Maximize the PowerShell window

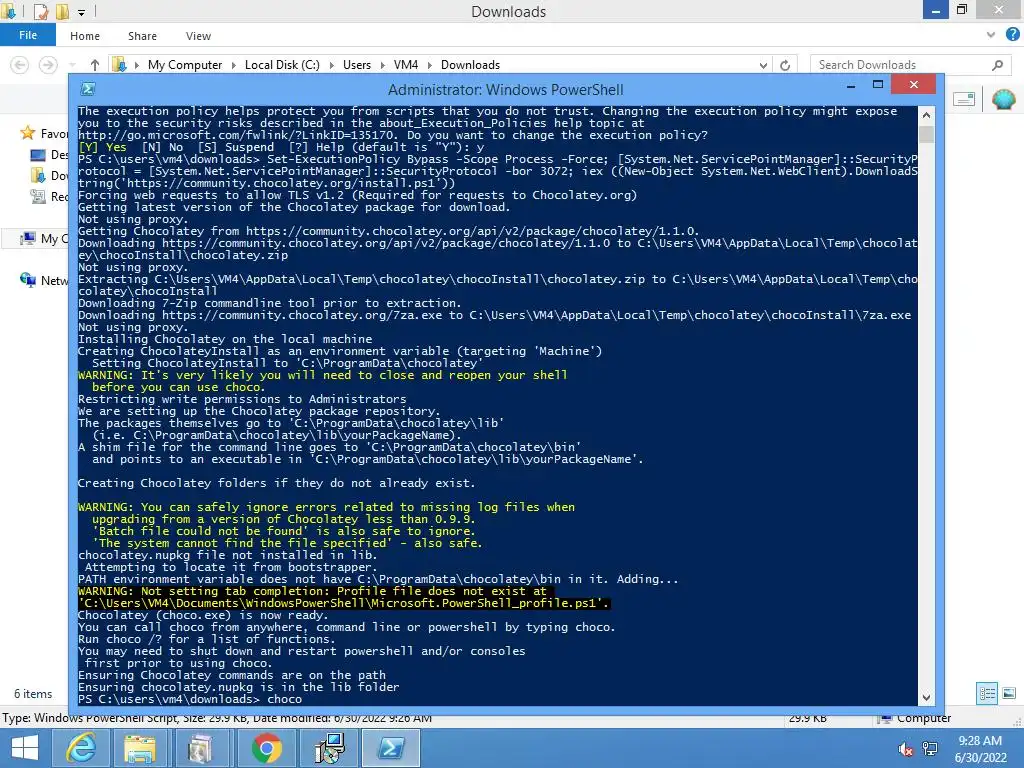pyautogui.click(x=878, y=84)
